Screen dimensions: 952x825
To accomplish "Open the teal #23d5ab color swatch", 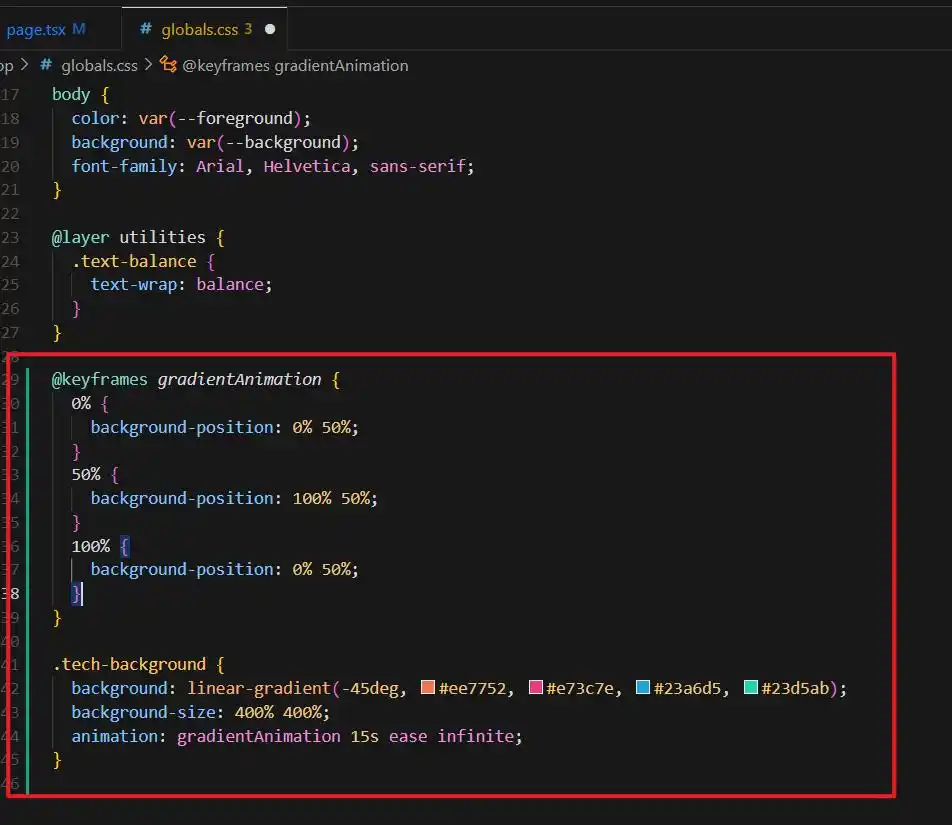I will (750, 688).
